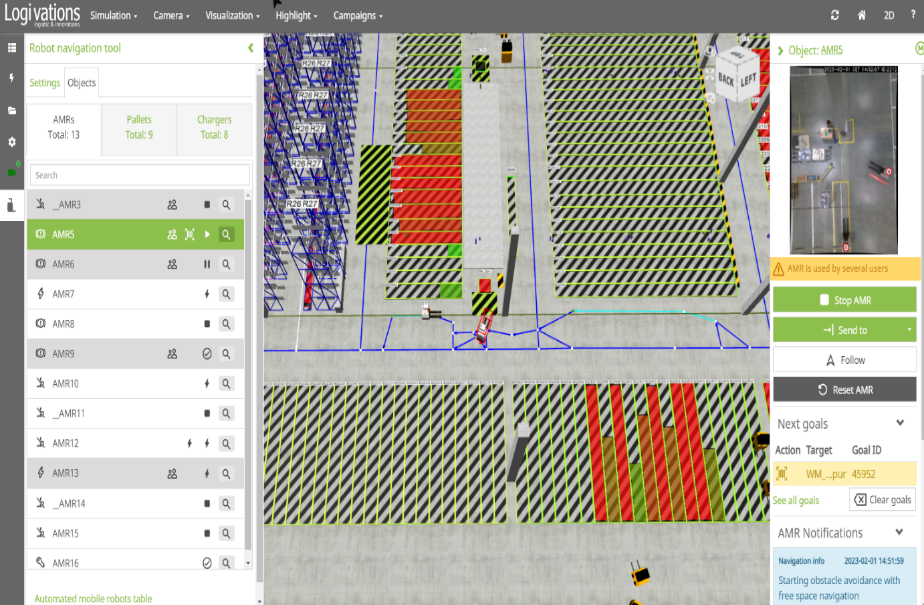Locate AMR13 with magnifier icon

[226, 474]
